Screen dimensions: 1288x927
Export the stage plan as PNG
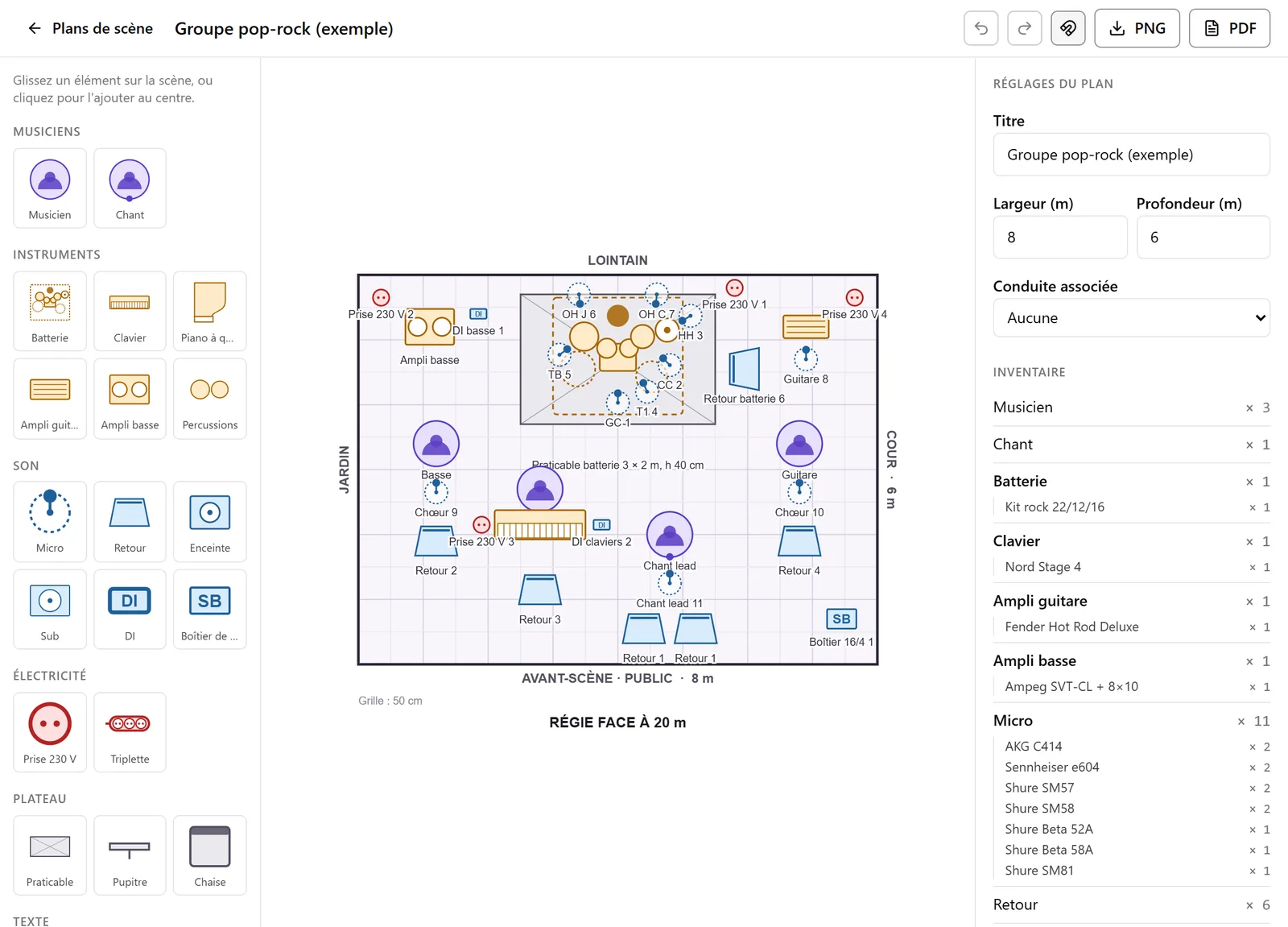click(x=1137, y=28)
